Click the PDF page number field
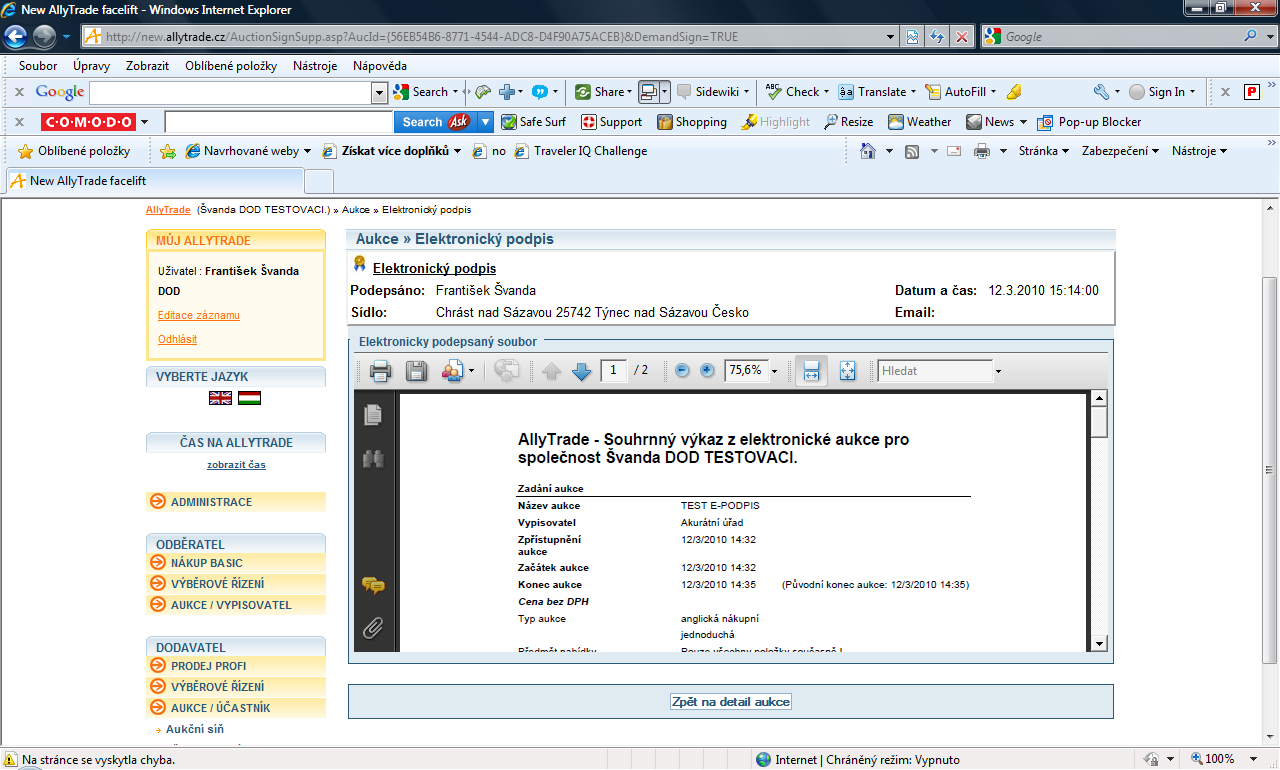Viewport: 1280px width, 770px height. pos(613,370)
